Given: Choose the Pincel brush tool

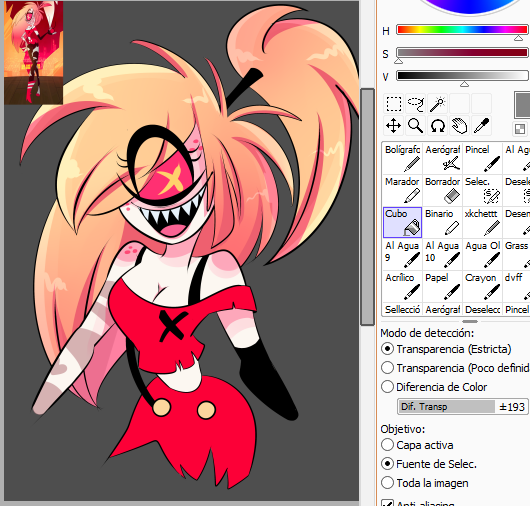Looking at the screenshot, I should pyautogui.click(x=482, y=158).
